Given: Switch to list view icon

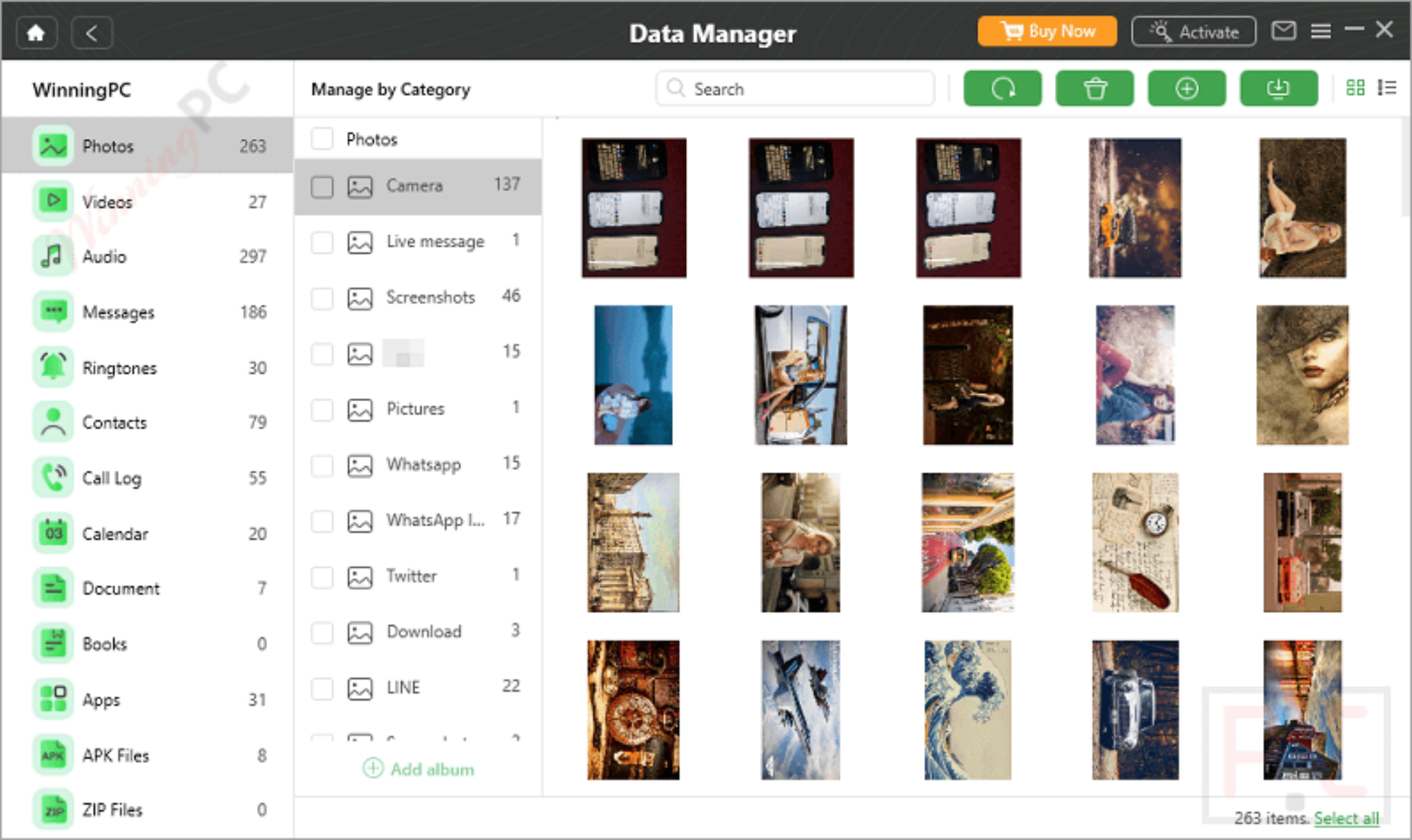Looking at the screenshot, I should 1386,88.
